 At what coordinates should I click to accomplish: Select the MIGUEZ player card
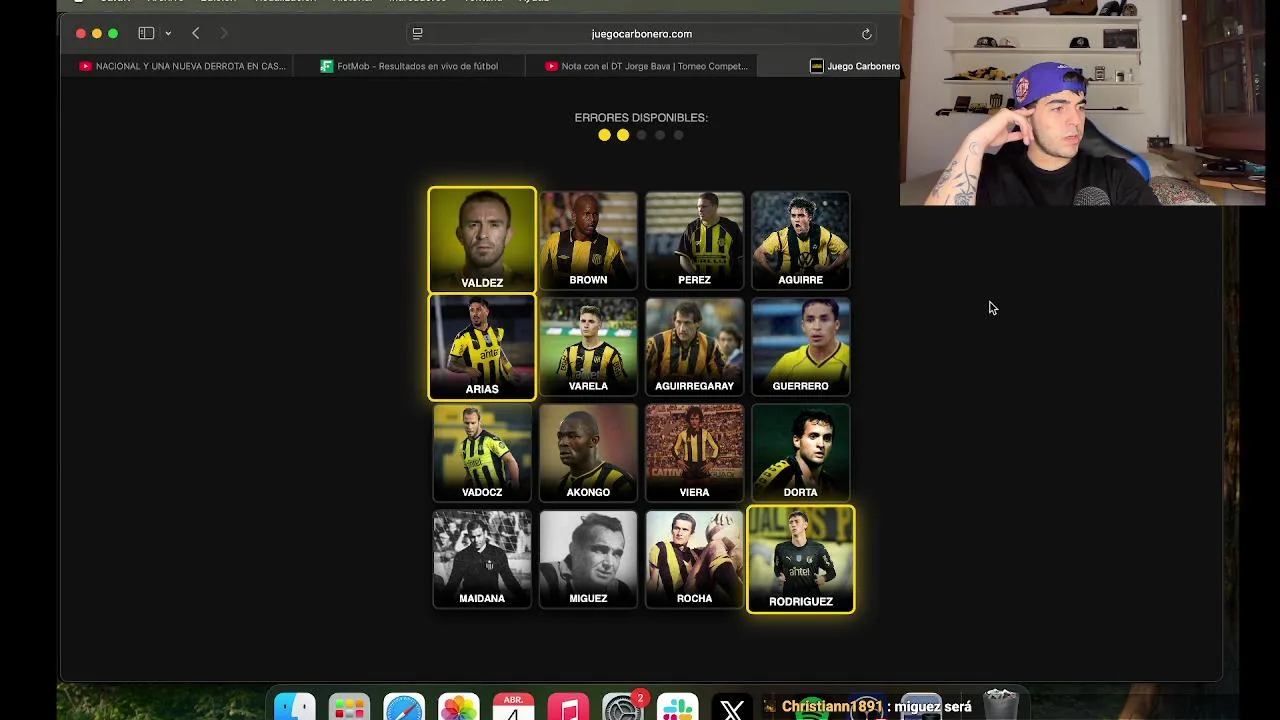pyautogui.click(x=588, y=558)
